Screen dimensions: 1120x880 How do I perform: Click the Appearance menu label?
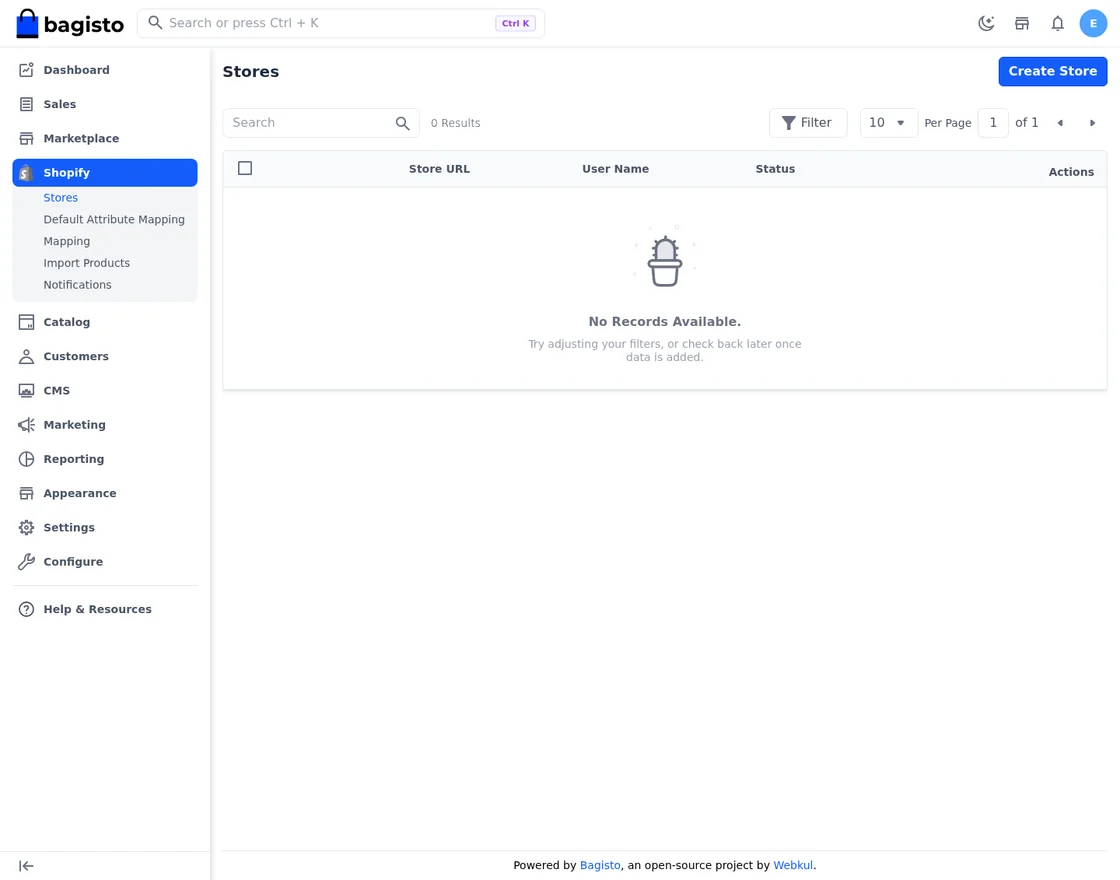click(x=79, y=494)
